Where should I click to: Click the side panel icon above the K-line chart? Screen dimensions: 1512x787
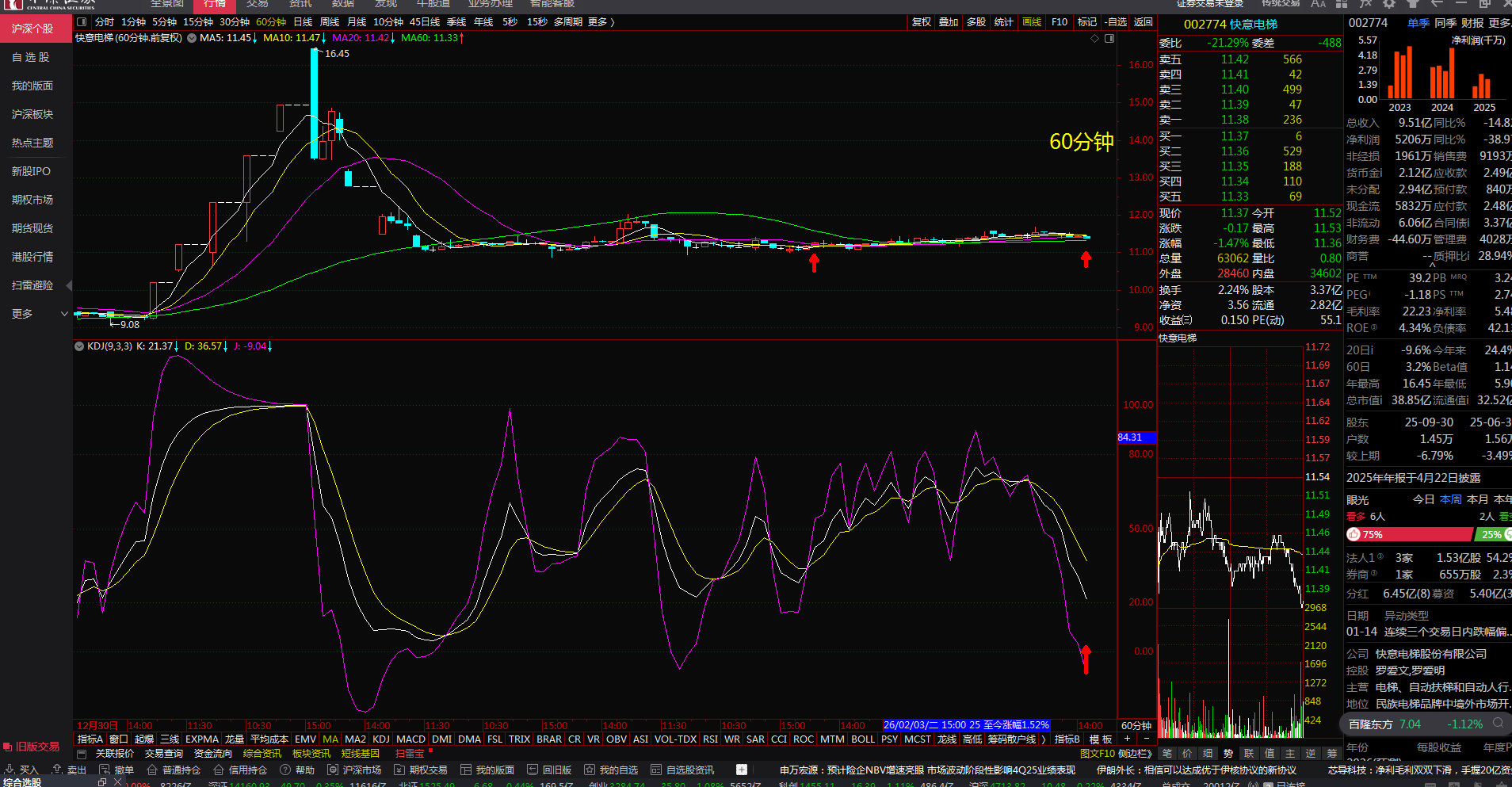pos(1109,38)
